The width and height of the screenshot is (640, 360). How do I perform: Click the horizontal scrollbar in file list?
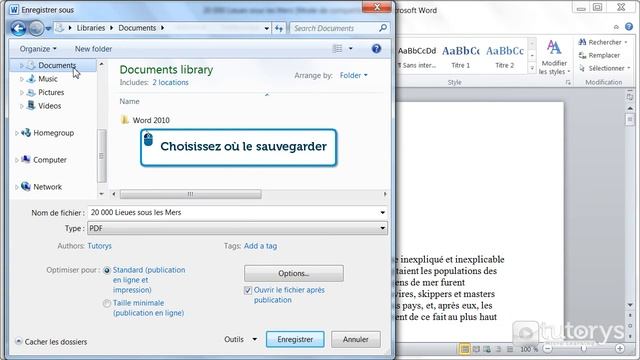(x=190, y=194)
